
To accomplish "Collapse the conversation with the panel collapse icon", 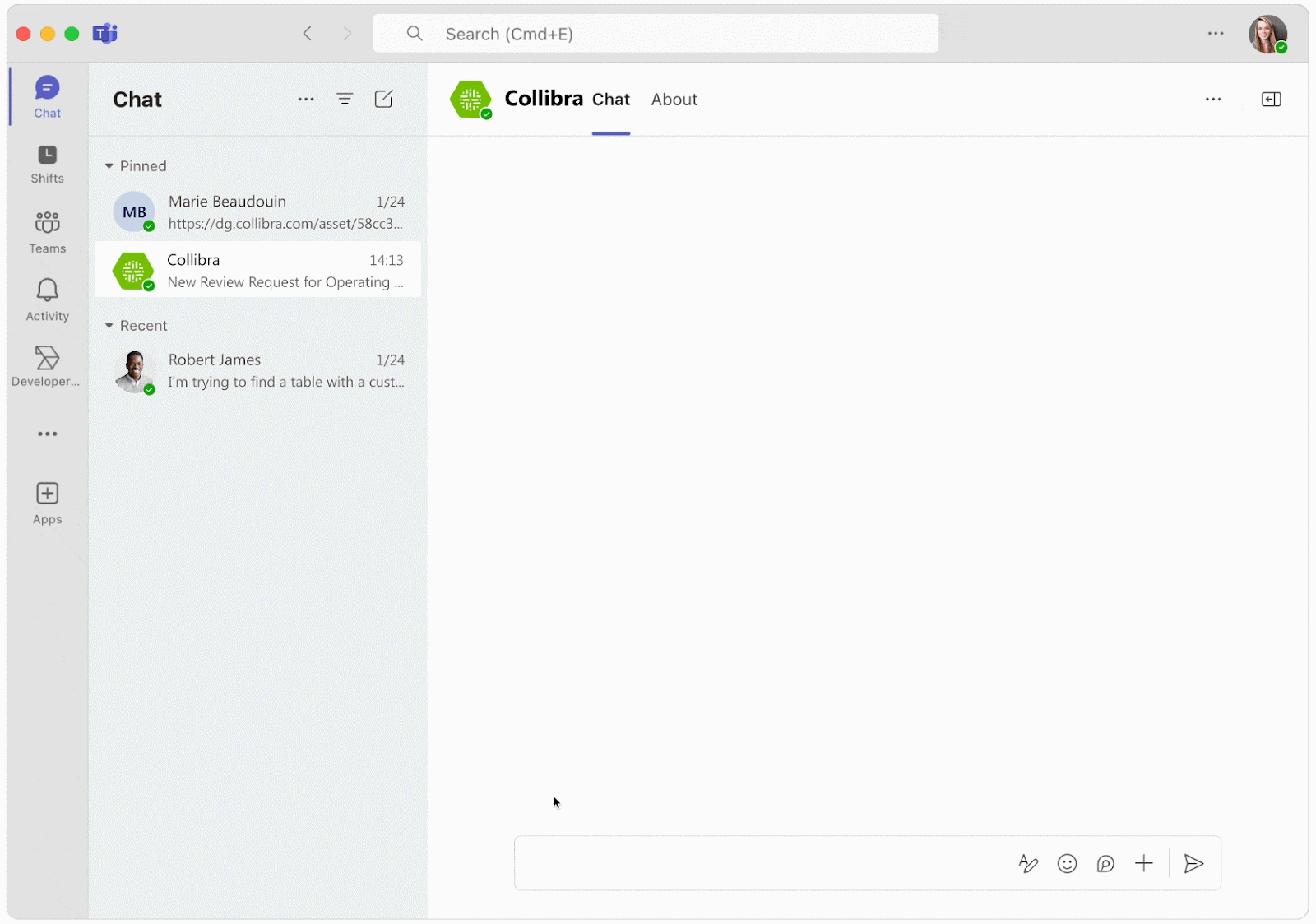I will [1271, 99].
